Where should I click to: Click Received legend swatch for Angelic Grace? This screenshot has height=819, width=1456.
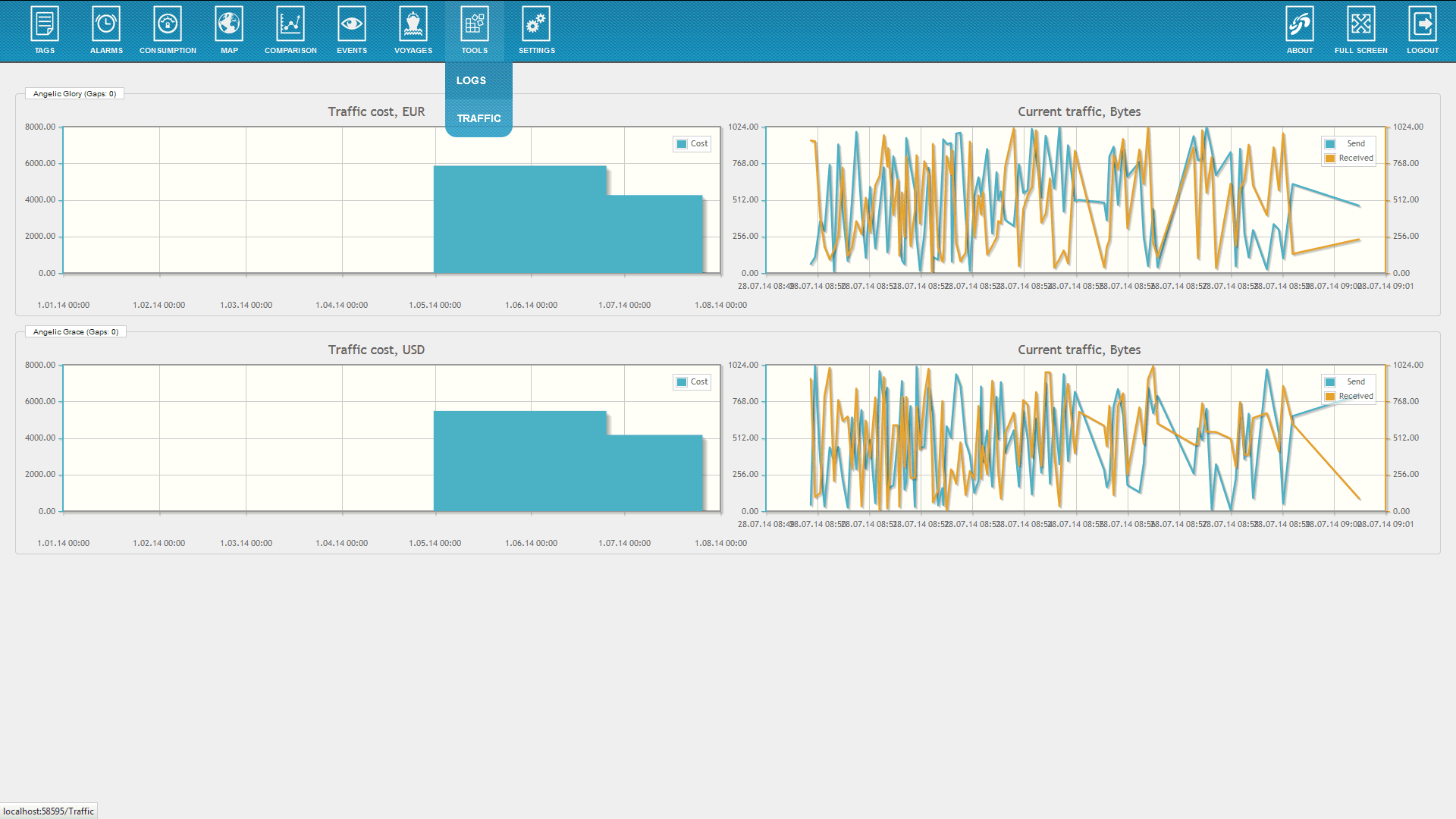click(x=1330, y=397)
